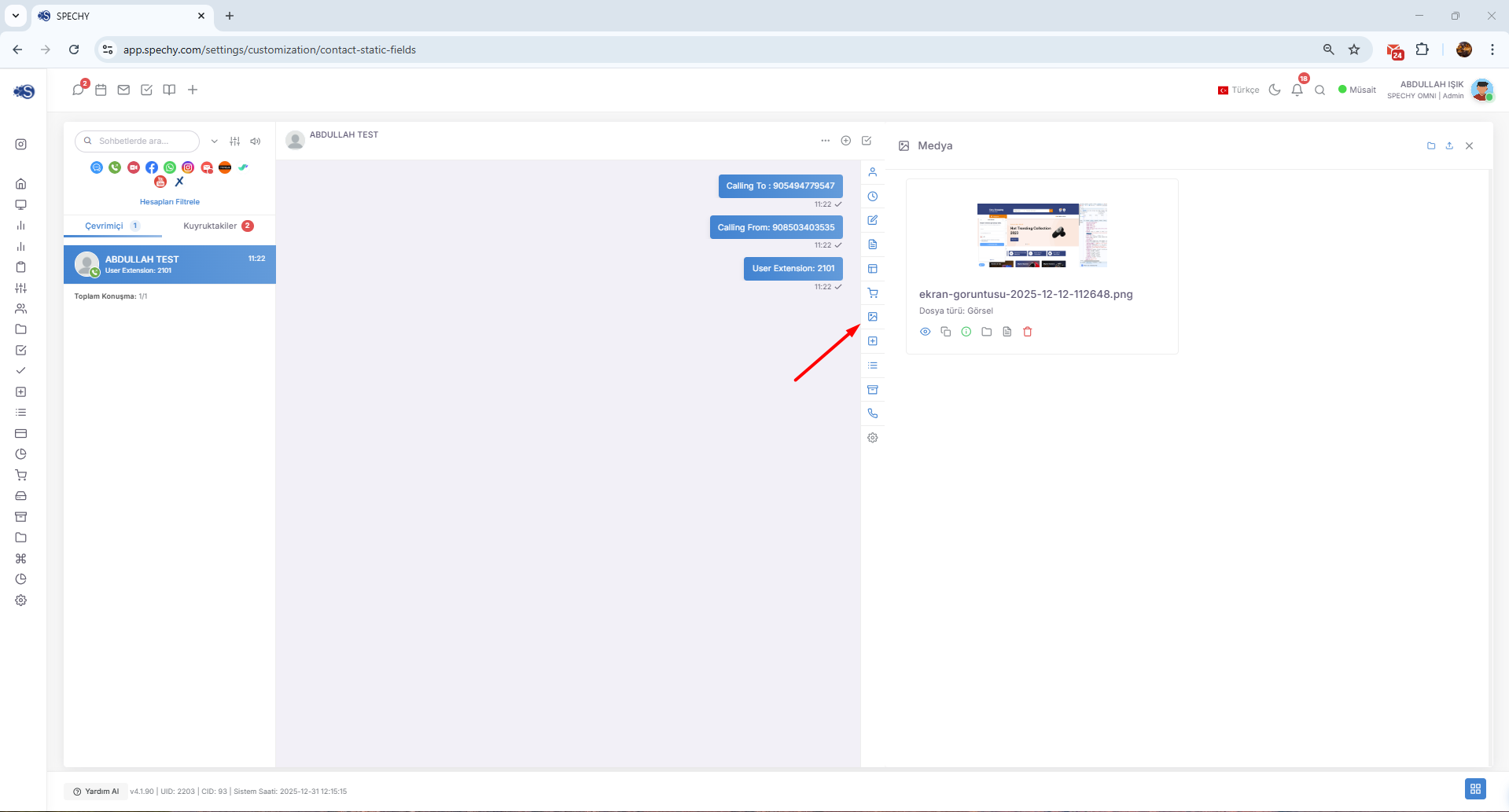
Task: Filter by the blue live chat channel icon
Action: tap(97, 167)
